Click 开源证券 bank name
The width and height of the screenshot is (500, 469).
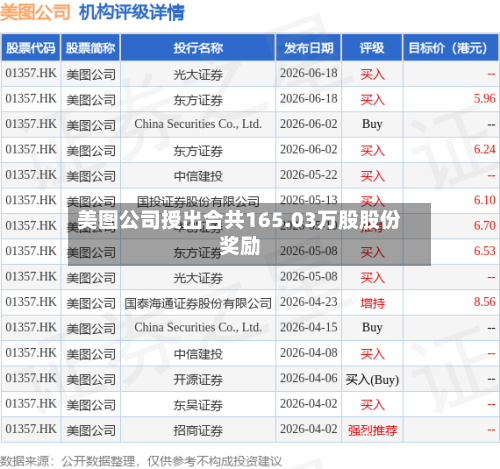pos(198,379)
